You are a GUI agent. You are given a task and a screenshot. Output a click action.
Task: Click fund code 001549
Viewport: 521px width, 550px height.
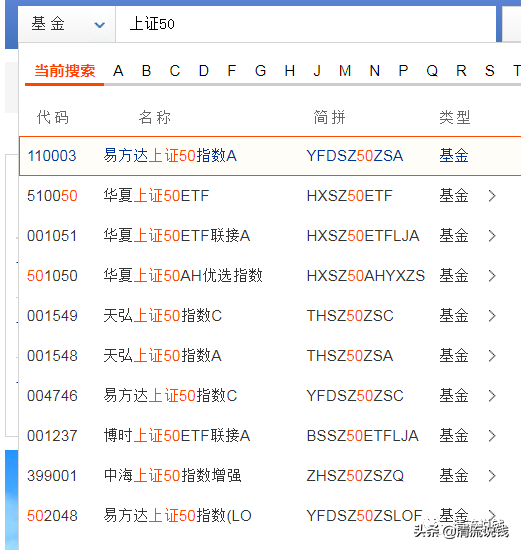[52, 316]
